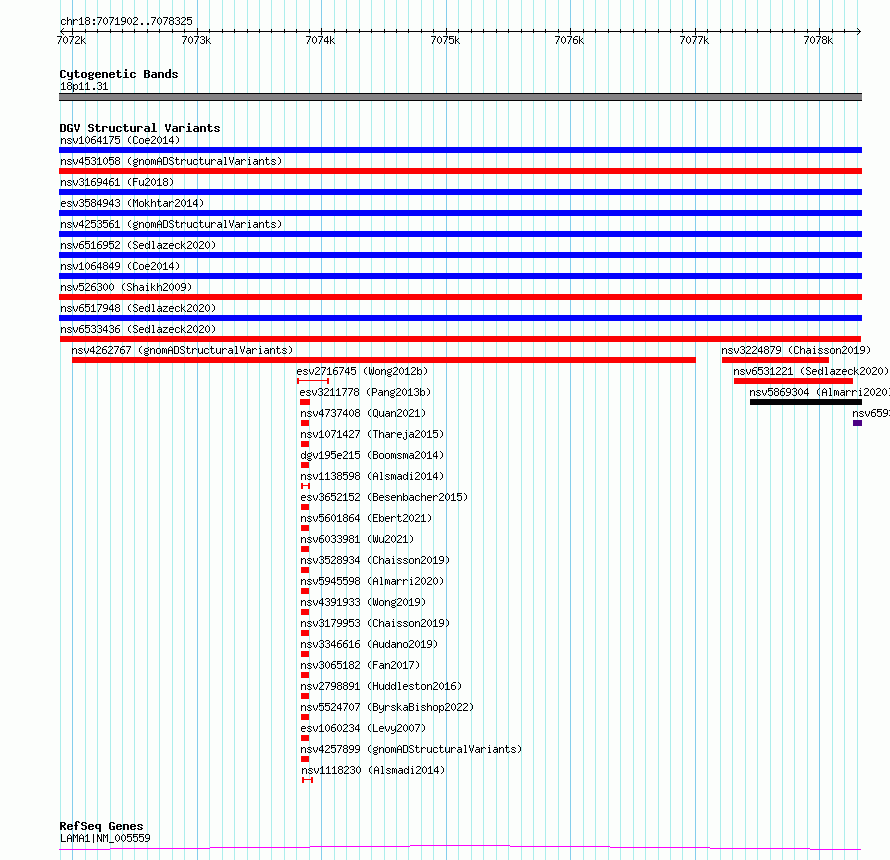
Task: Click nsv1064849 (Coe2014) variant label
Action: [120, 266]
